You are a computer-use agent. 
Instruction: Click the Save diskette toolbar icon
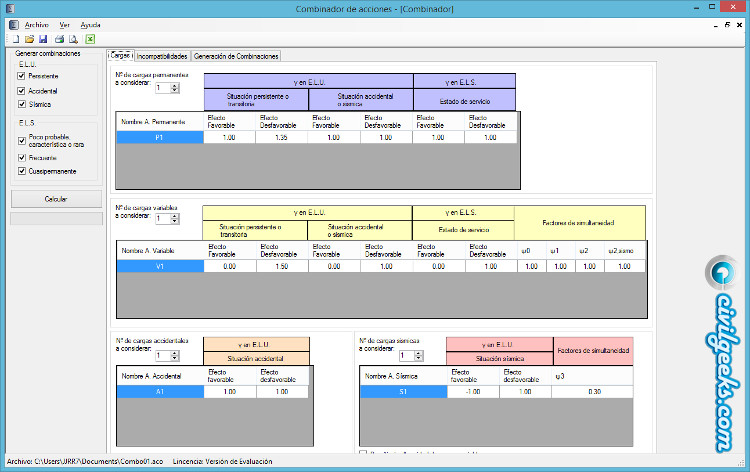click(43, 39)
